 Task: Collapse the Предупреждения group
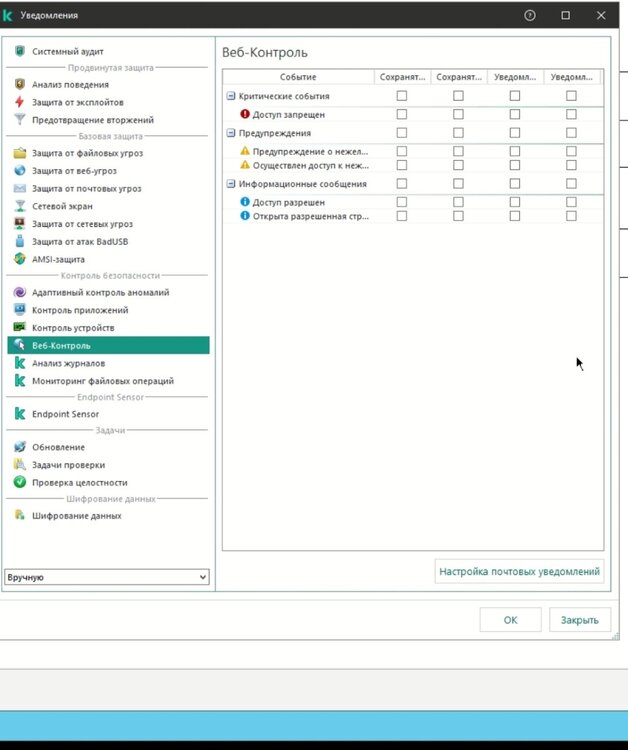(231, 132)
